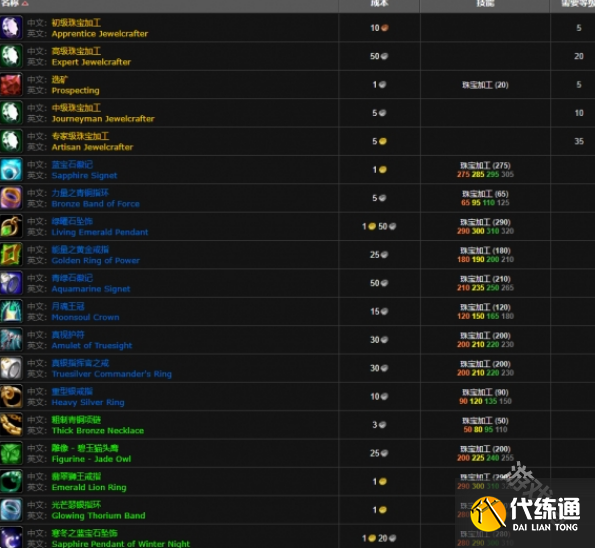Screen dimensions: 595x548
Task: Click the Prospecting skill requirement (20)
Action: point(485,85)
